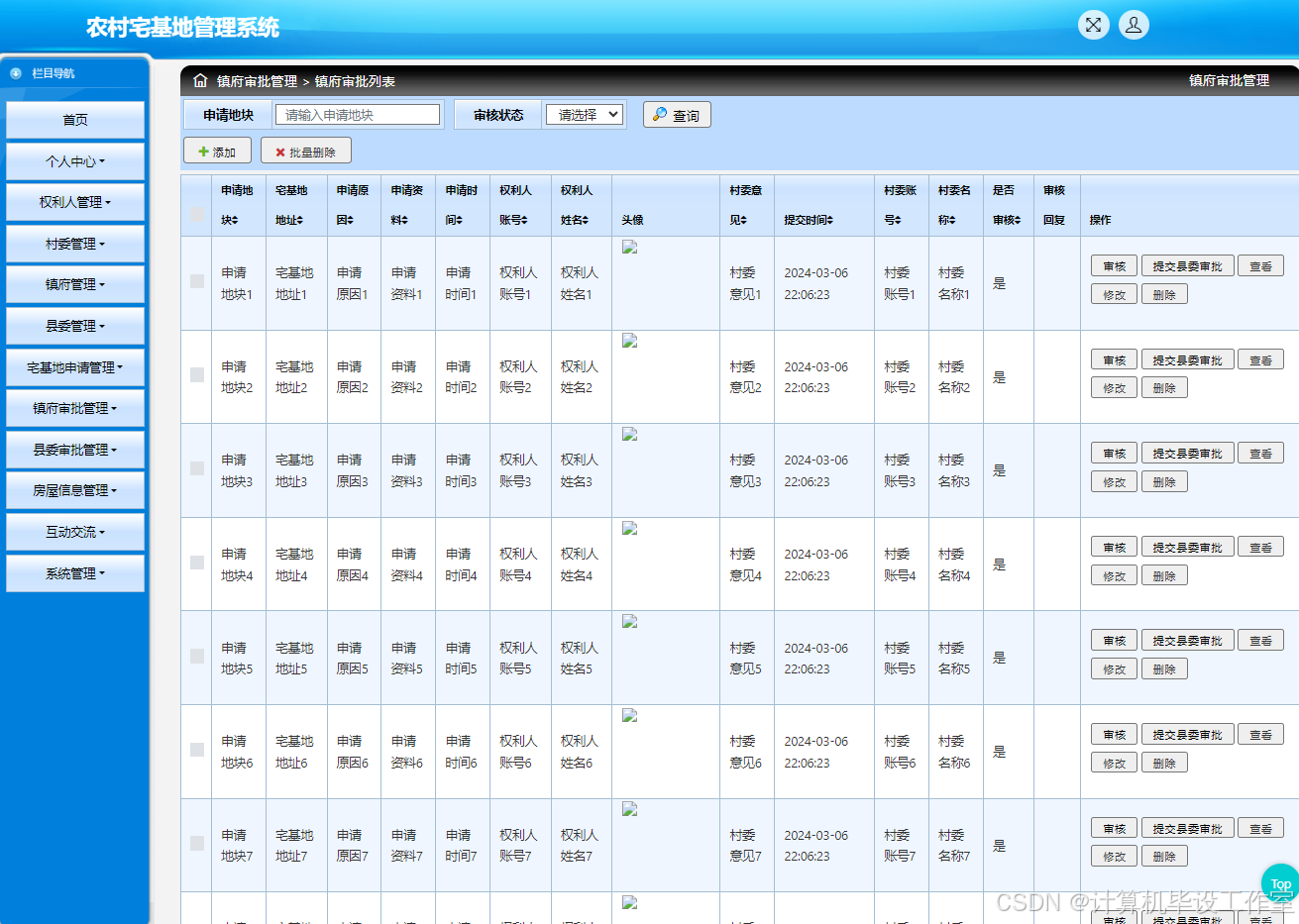
Task: Click broken avatar image in row 申请地块3
Action: 629,434
